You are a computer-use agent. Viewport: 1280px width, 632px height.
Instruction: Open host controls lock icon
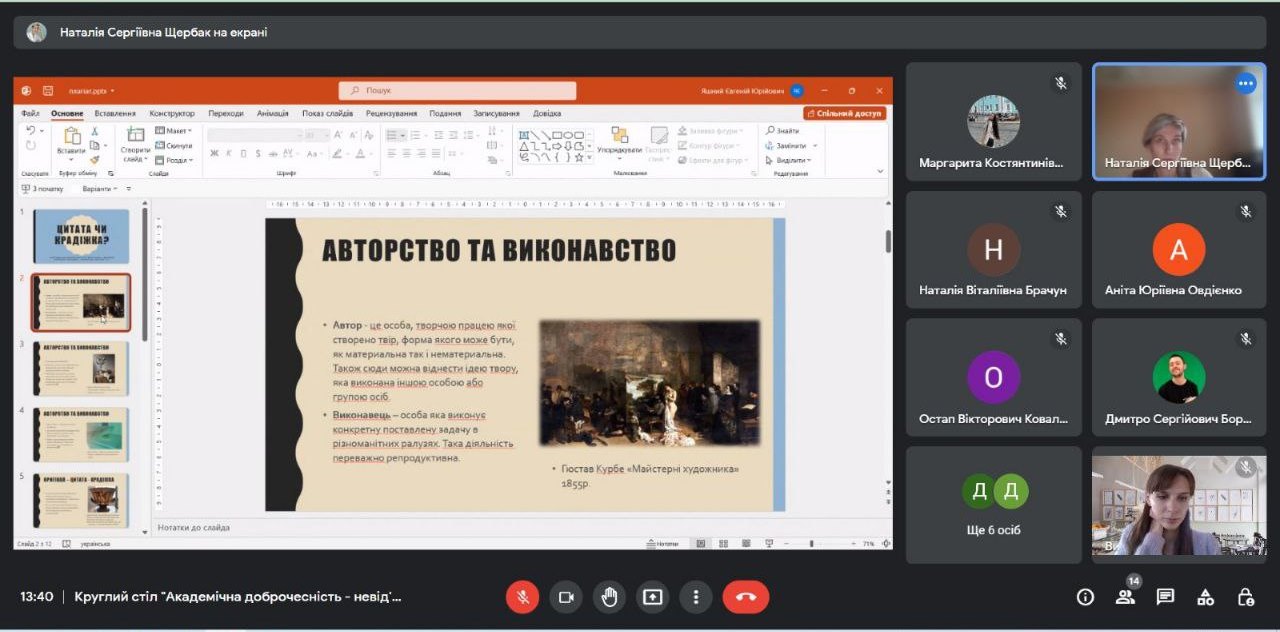click(x=1245, y=597)
